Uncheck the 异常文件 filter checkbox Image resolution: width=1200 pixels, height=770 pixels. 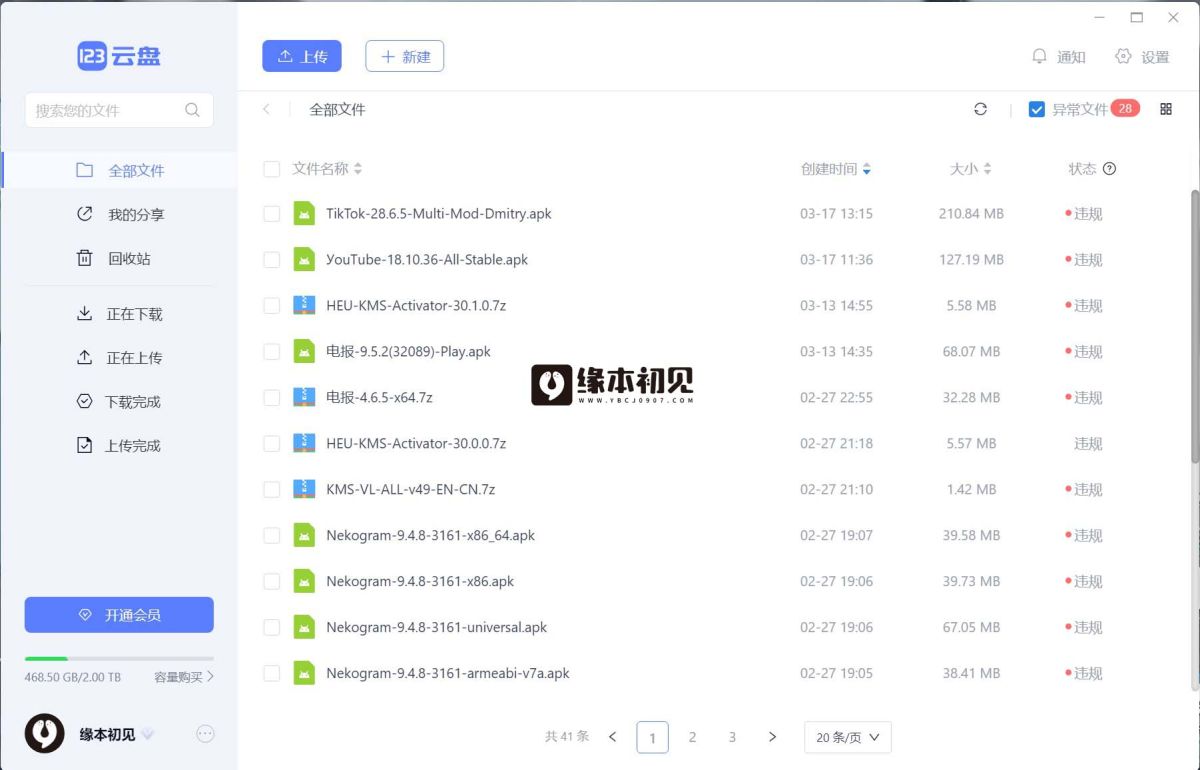pos(1037,109)
